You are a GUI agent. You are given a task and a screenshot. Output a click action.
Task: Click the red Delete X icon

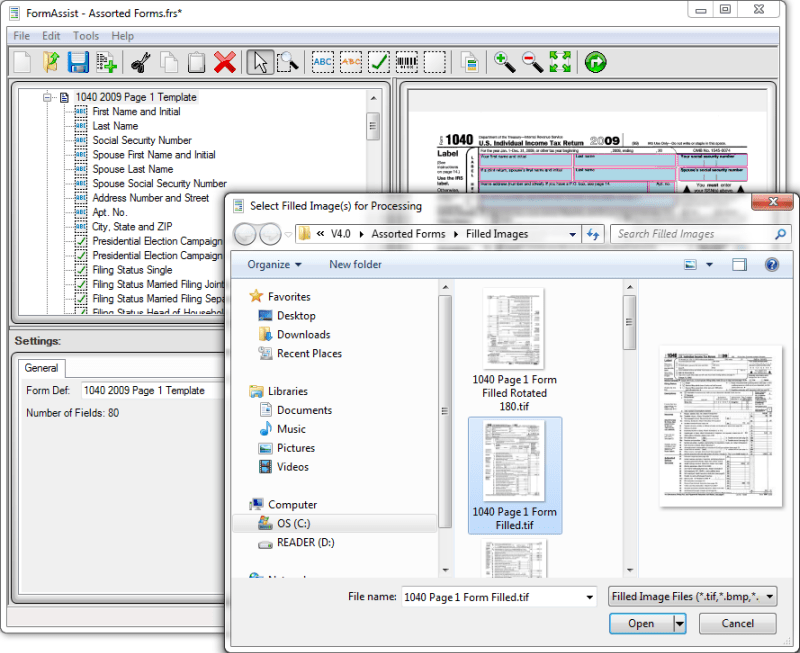[227, 62]
